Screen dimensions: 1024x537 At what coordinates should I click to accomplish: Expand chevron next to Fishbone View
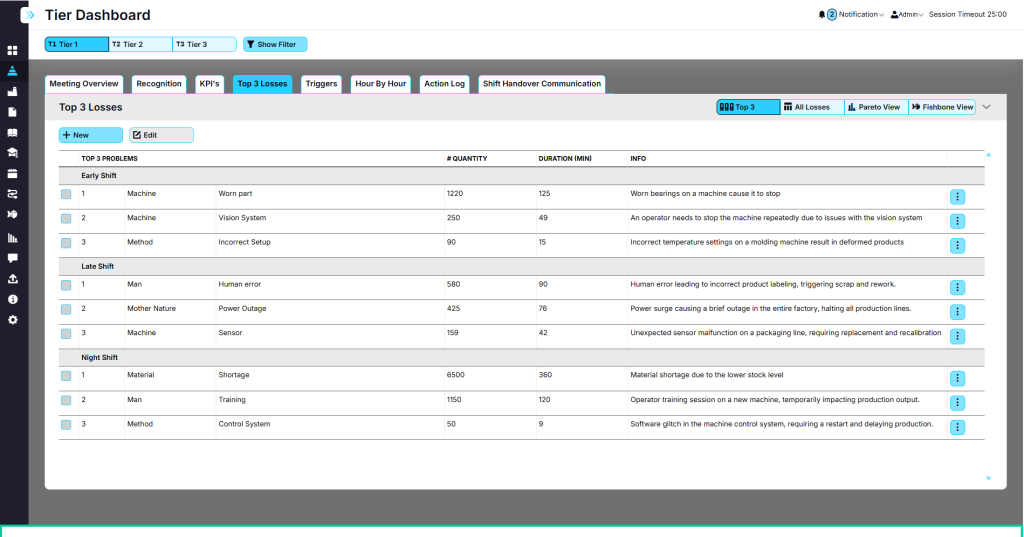click(x=987, y=107)
